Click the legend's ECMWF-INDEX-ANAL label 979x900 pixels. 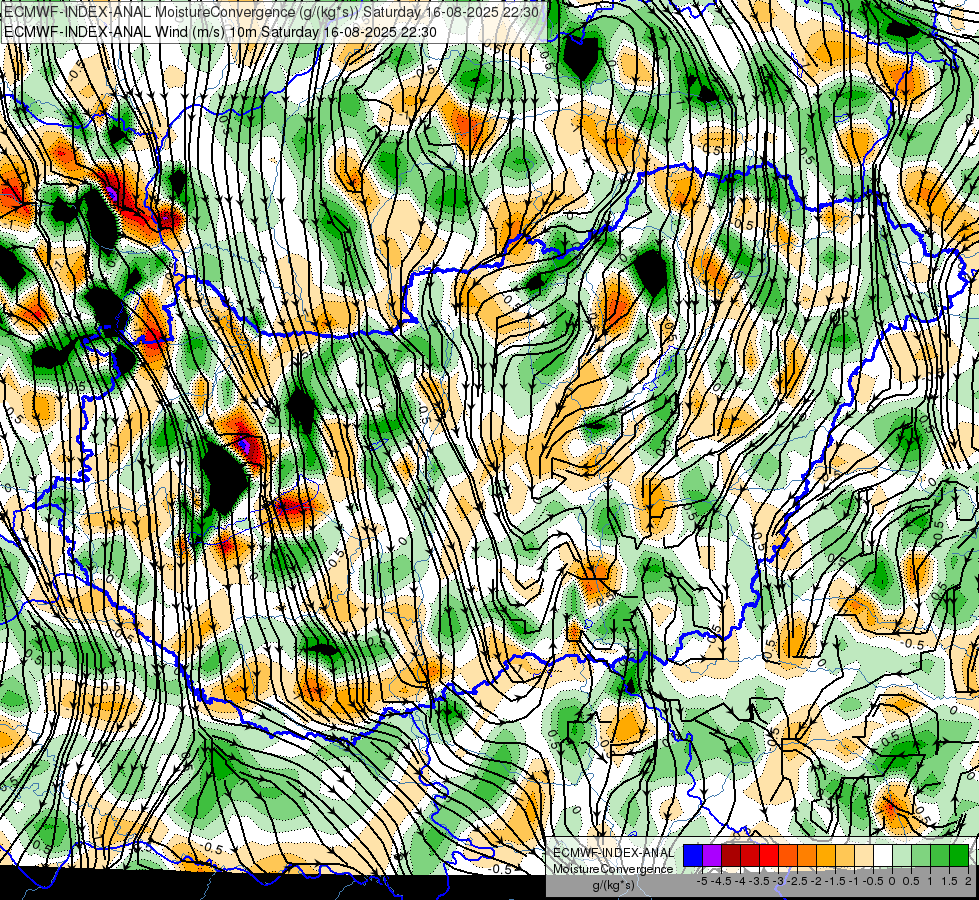(x=614, y=853)
